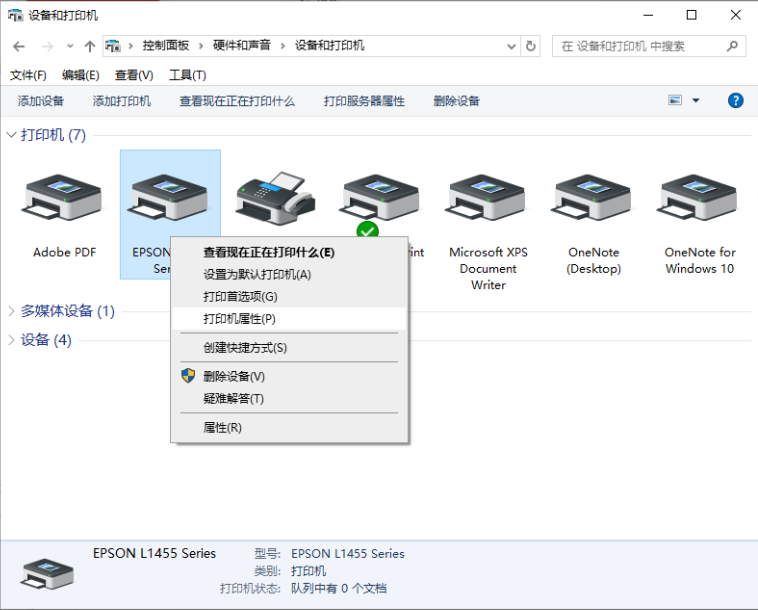The height and width of the screenshot is (610, 758).
Task: Click 硬件和声音 in the breadcrumb path
Action: click(x=242, y=46)
